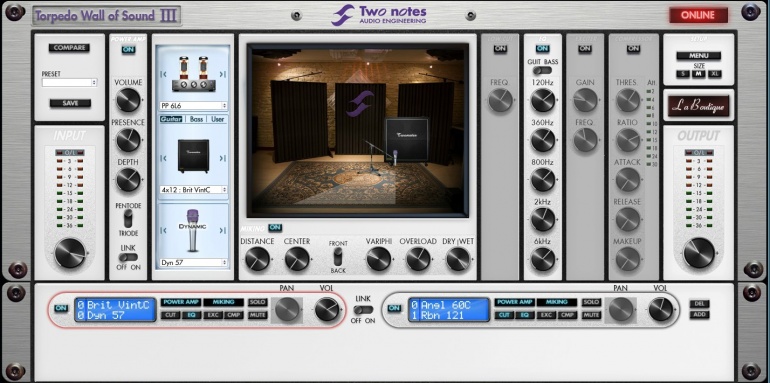The width and height of the screenshot is (770, 383).
Task: Flip the Guit/Bass EQ switch
Action: point(542,70)
